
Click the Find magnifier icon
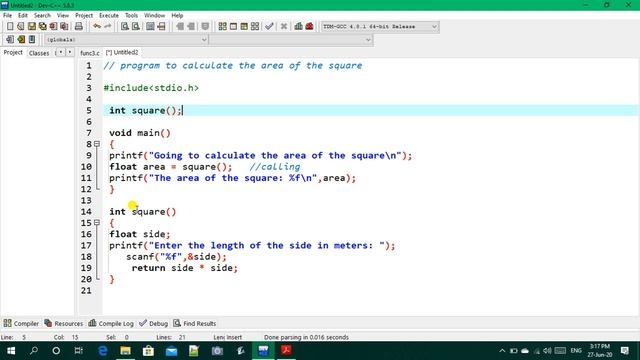[125, 27]
